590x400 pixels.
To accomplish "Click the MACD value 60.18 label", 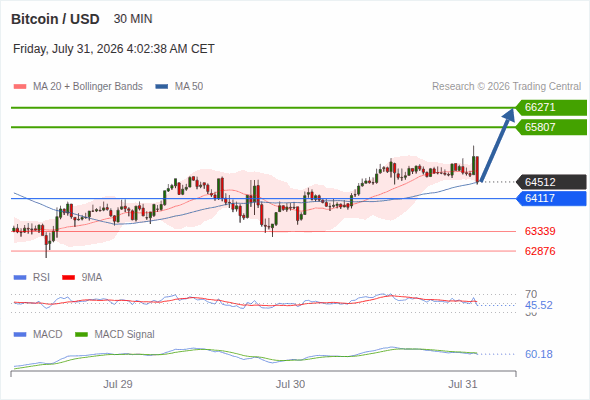I will 538,354.
